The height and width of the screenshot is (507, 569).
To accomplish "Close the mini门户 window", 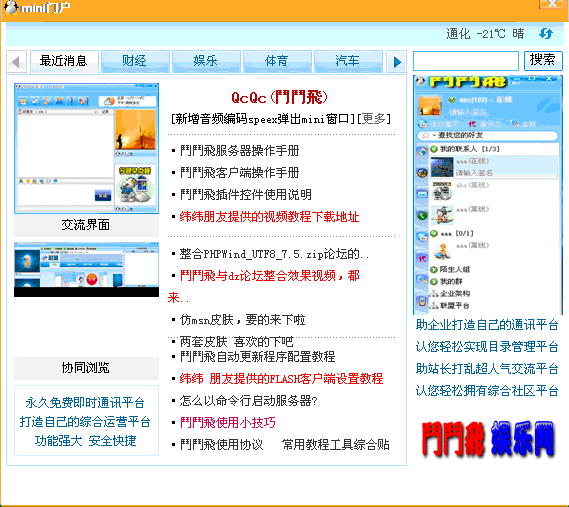I will point(552,4).
